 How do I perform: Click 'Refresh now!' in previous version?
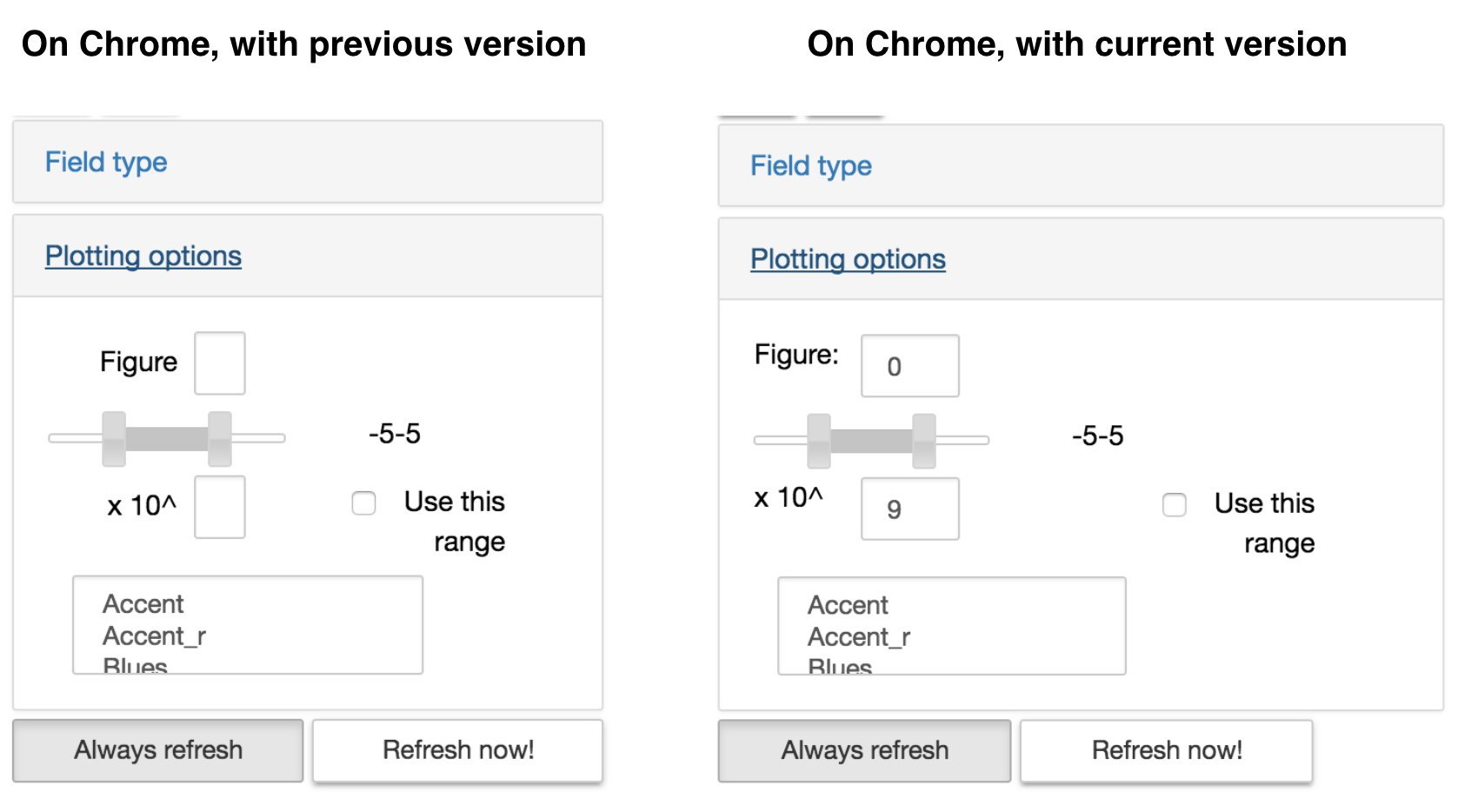(458, 749)
